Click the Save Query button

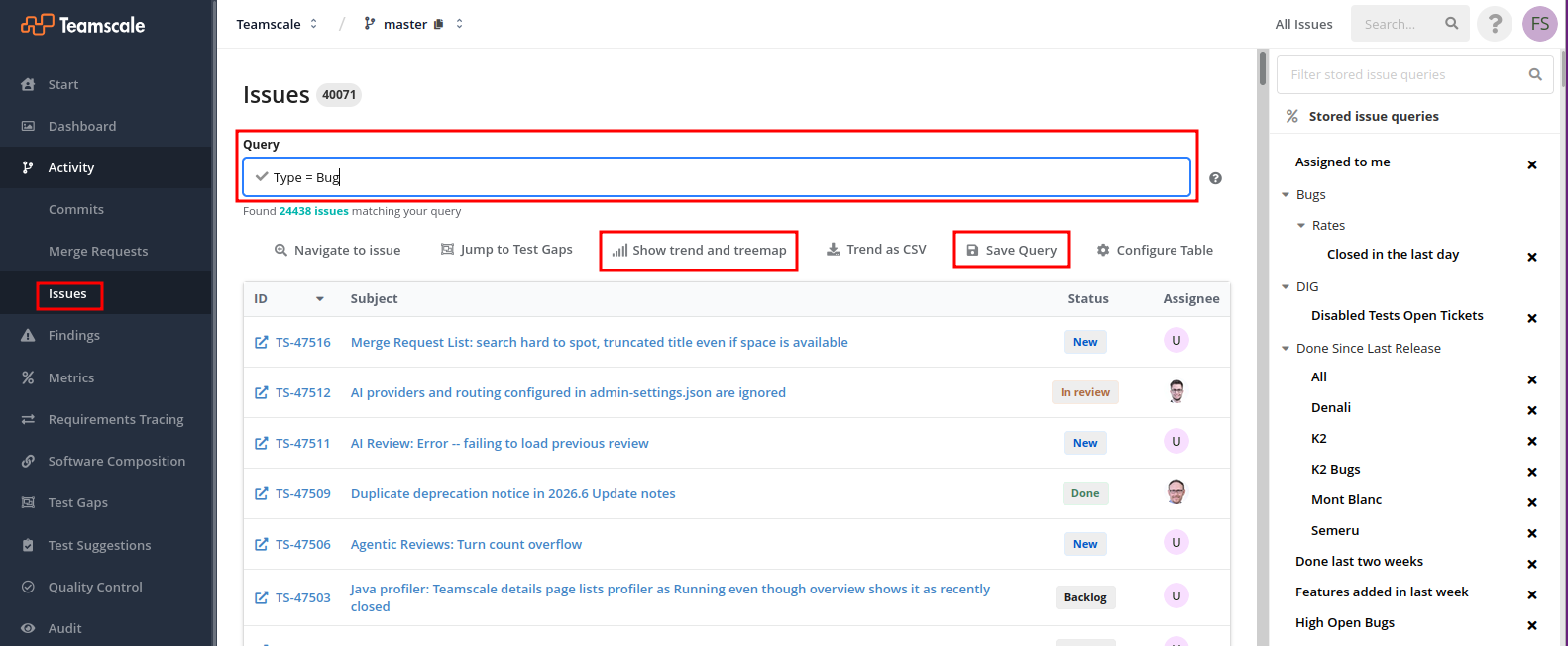[1011, 250]
